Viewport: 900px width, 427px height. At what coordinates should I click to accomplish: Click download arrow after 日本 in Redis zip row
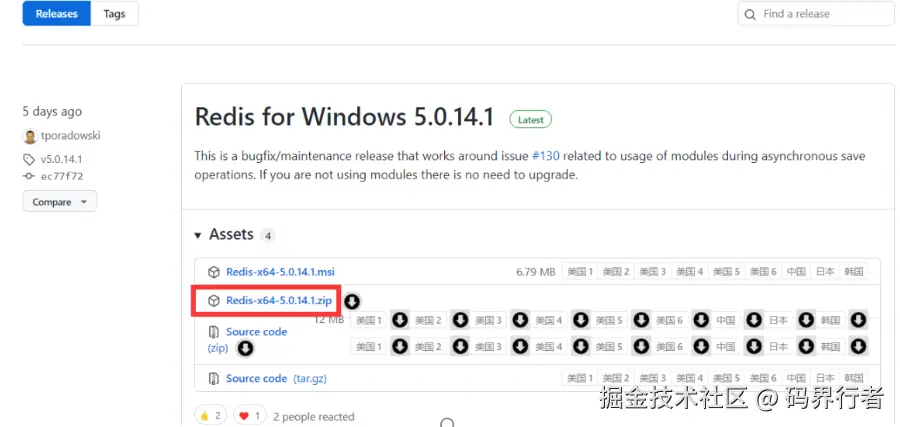click(x=806, y=320)
